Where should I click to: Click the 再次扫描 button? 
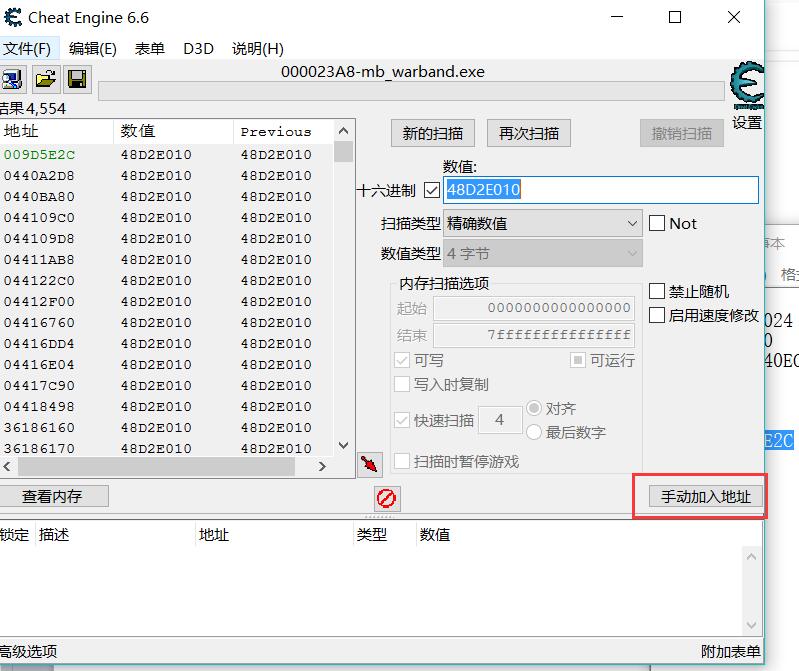coord(529,133)
